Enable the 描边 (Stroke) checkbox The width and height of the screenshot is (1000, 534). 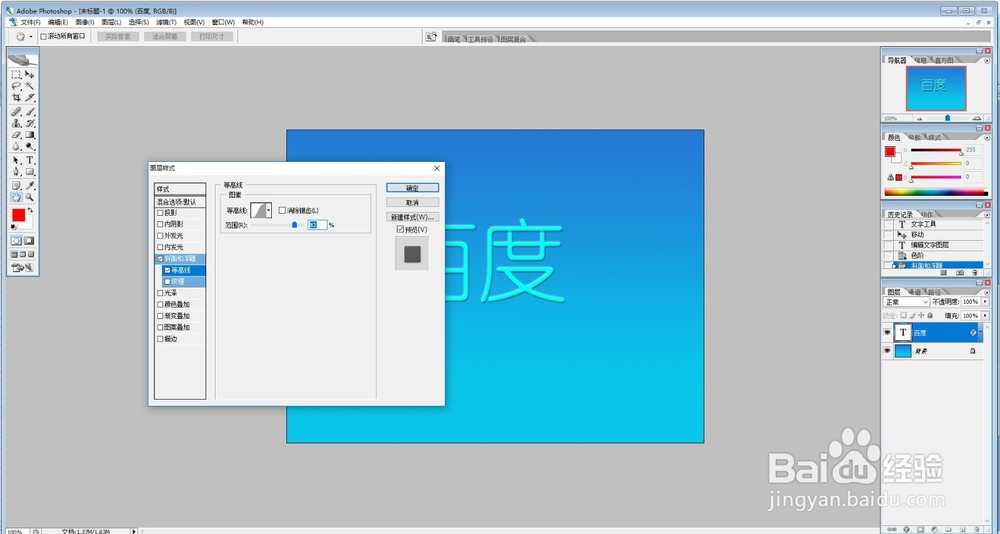[160, 339]
